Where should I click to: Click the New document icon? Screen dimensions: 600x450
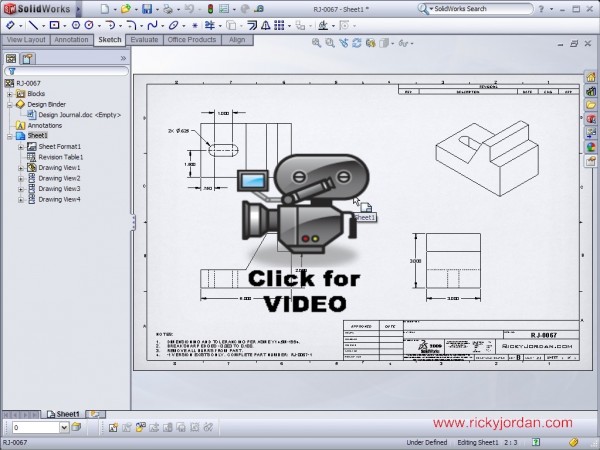pyautogui.click(x=104, y=8)
